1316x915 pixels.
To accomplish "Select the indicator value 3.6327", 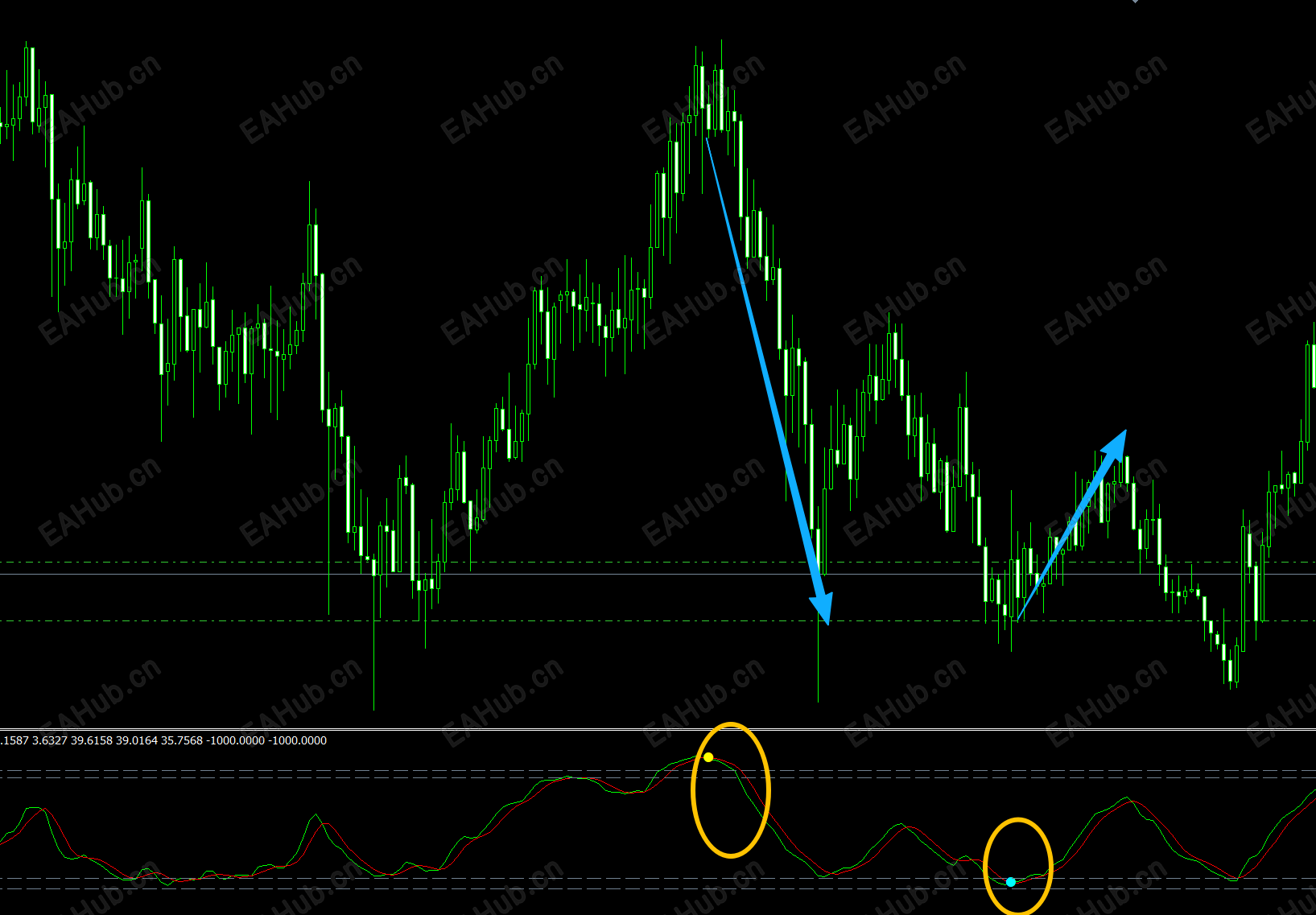I will (50, 740).
